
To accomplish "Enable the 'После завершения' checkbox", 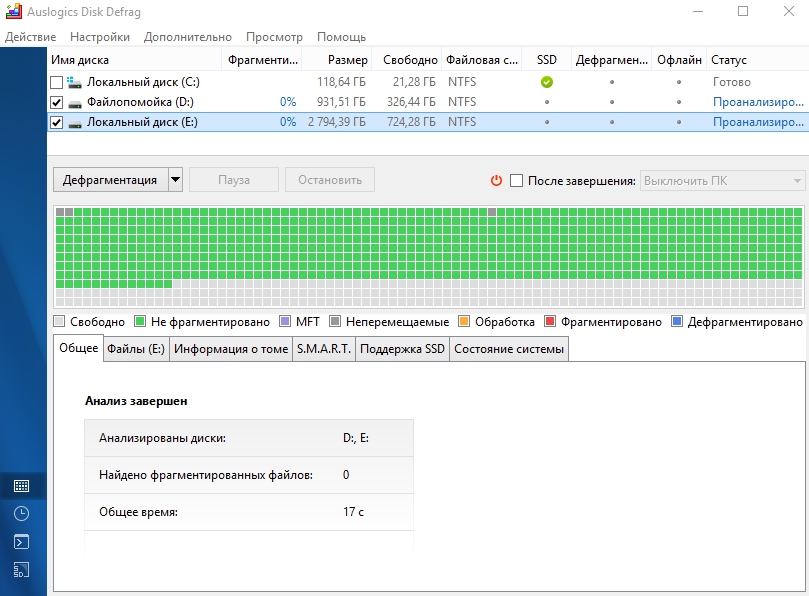I will coord(516,181).
